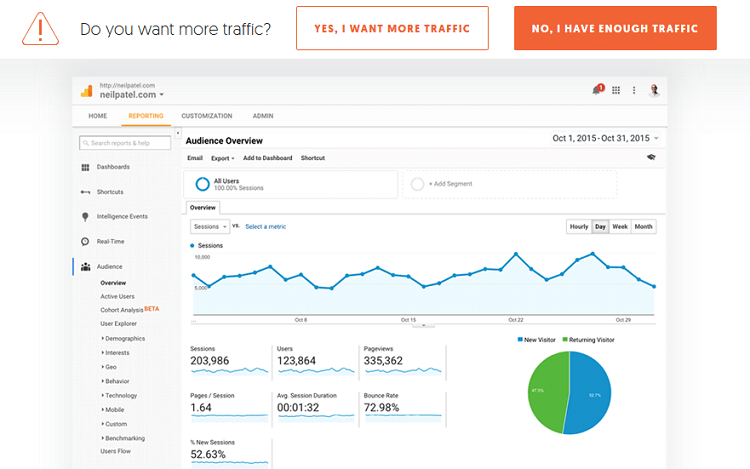Click the Users 123,864 metric tile

tap(316, 362)
